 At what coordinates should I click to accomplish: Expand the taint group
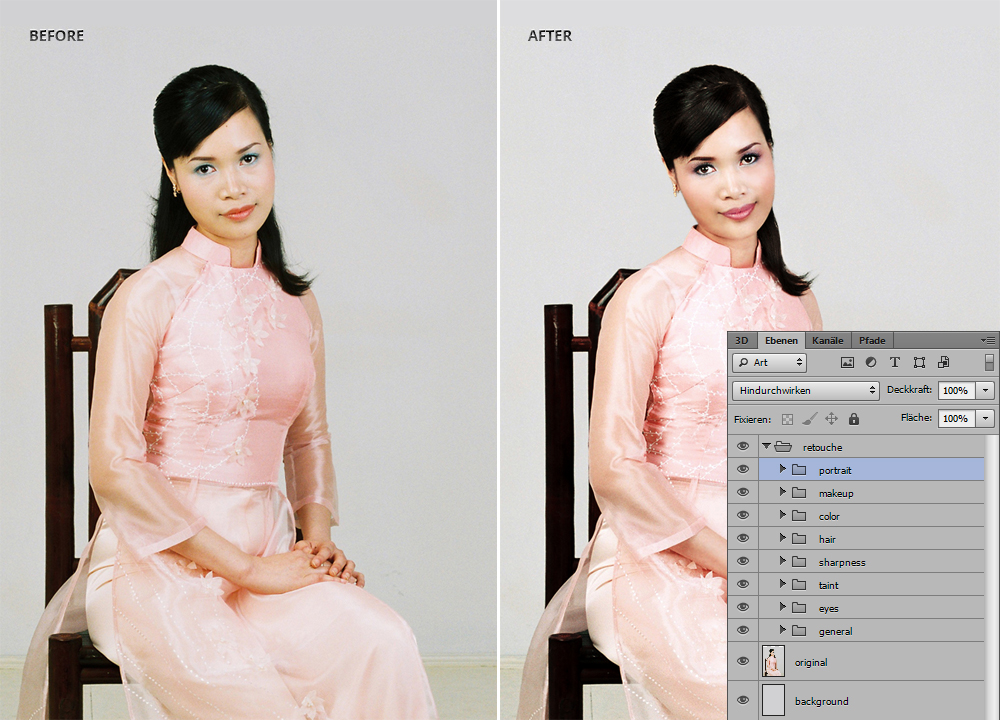(x=783, y=584)
